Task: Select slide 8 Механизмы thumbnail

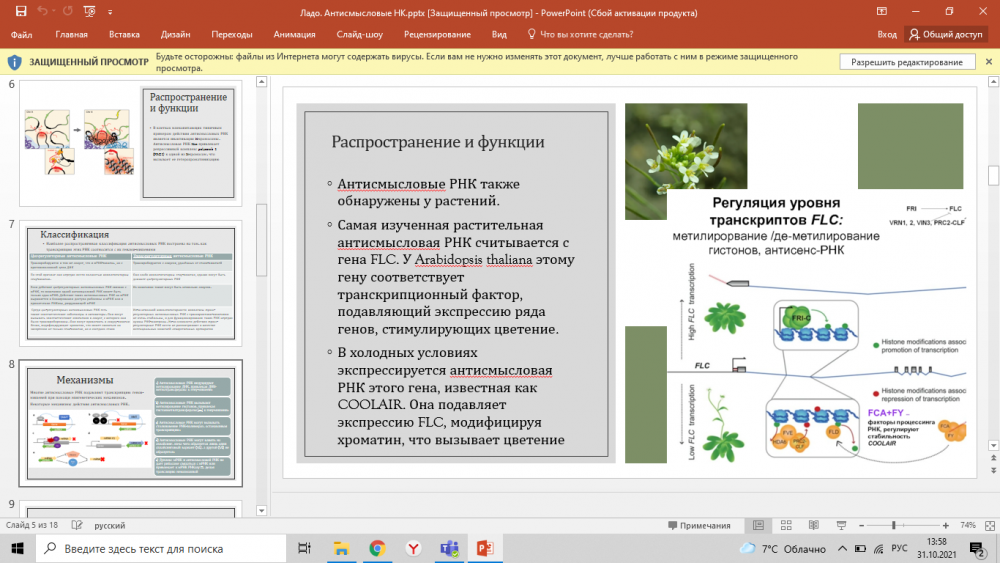Action: (x=130, y=421)
